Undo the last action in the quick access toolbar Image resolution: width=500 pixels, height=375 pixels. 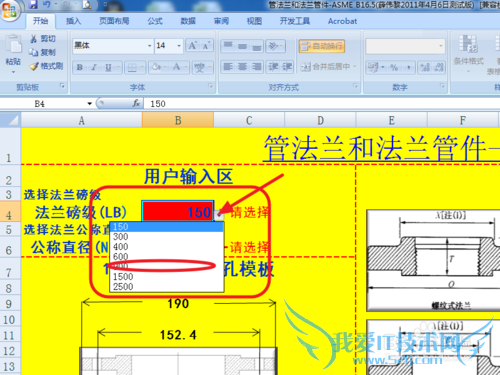(x=47, y=4)
